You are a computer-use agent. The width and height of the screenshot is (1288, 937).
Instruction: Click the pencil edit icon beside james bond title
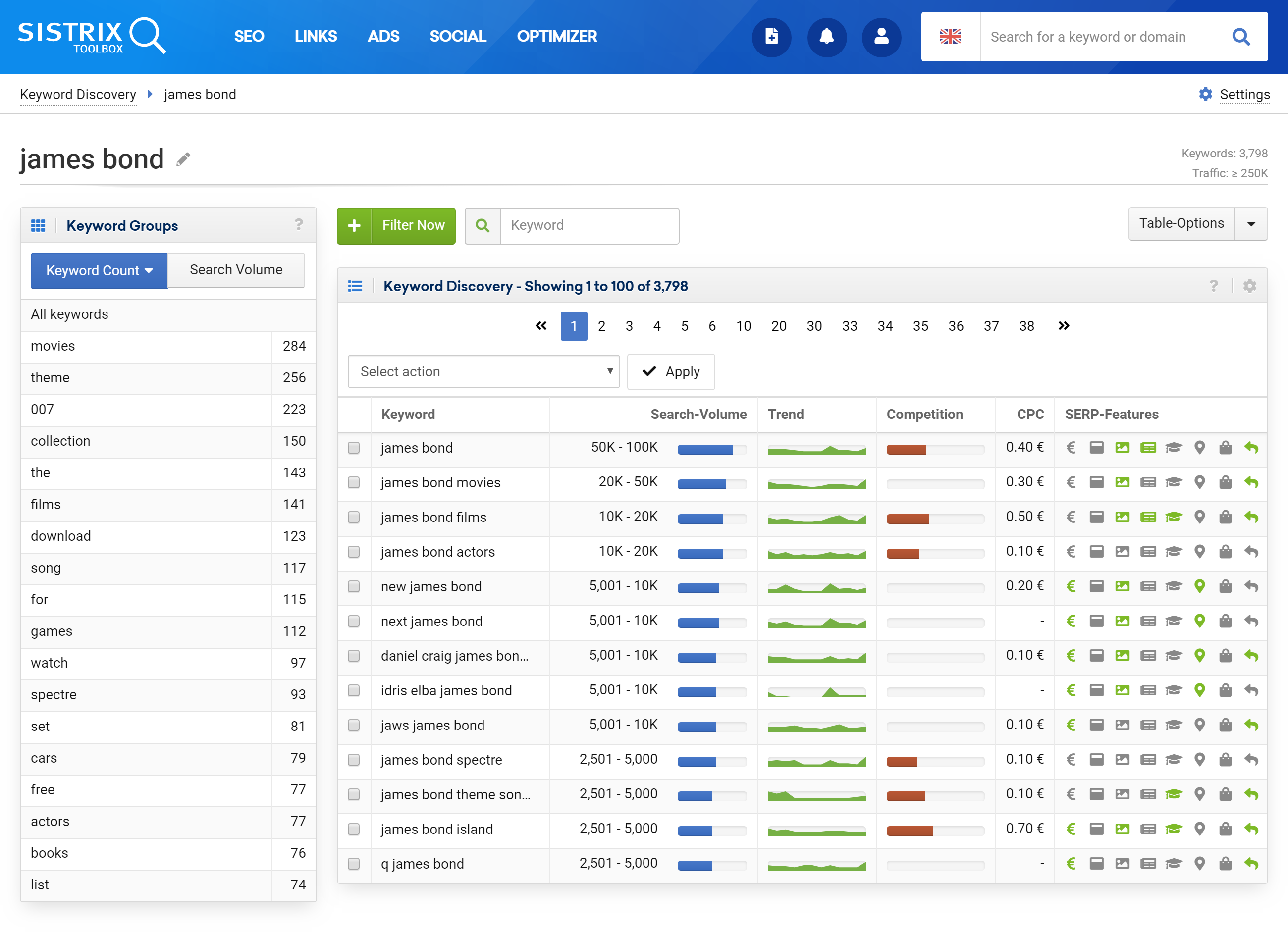[x=183, y=159]
